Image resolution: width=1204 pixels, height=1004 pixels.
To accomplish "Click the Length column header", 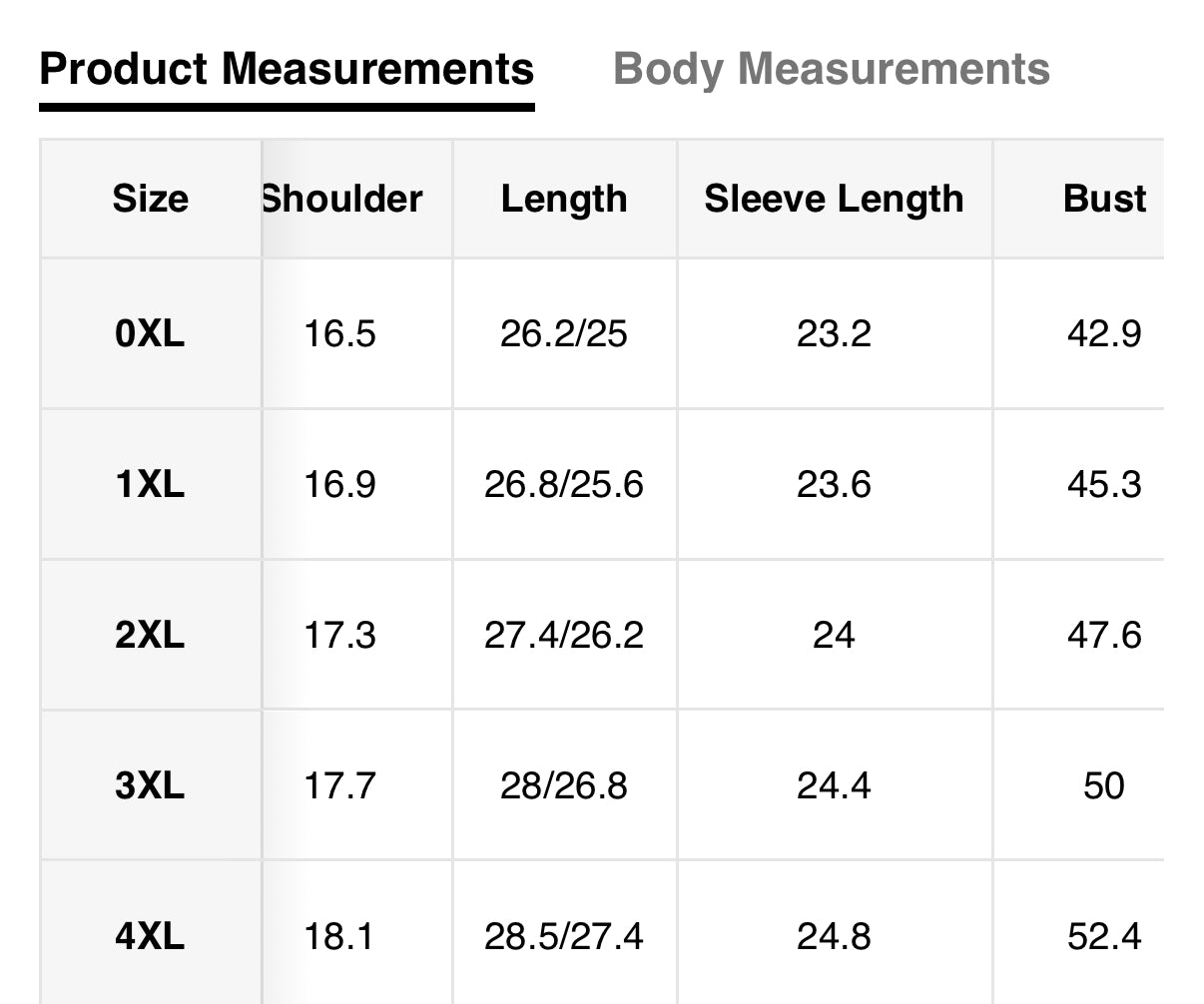I will click(564, 199).
